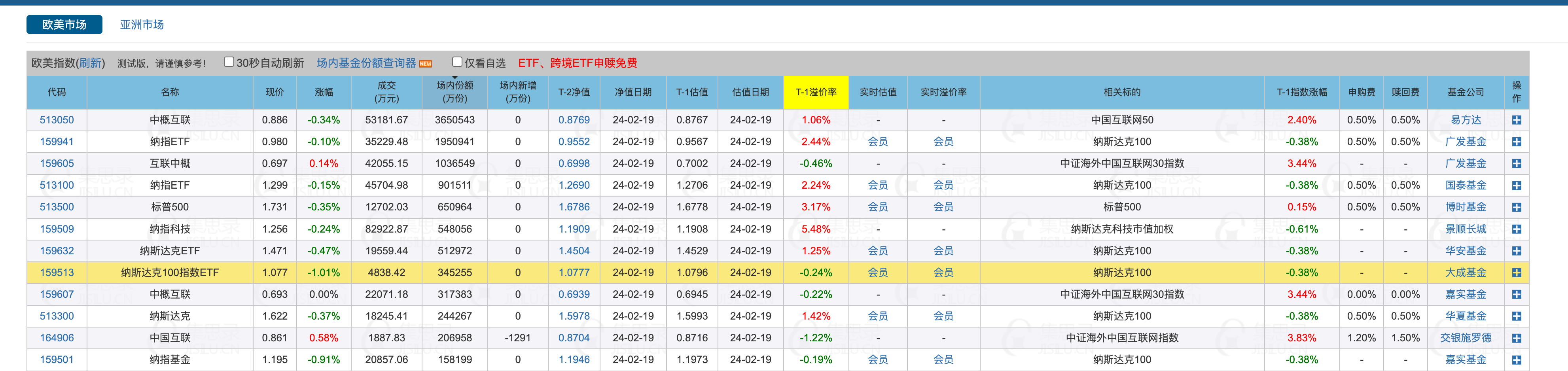
Task: Click plus icon in 164906 中国互联 row
Action: 1516,338
